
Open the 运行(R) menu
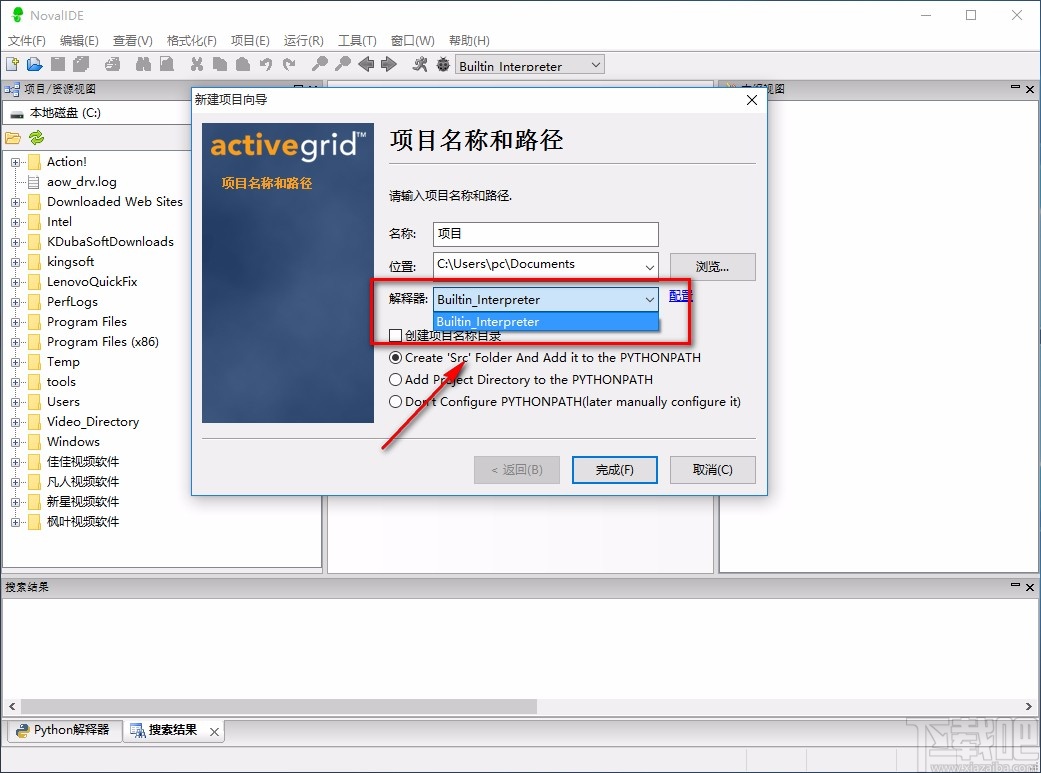[303, 40]
